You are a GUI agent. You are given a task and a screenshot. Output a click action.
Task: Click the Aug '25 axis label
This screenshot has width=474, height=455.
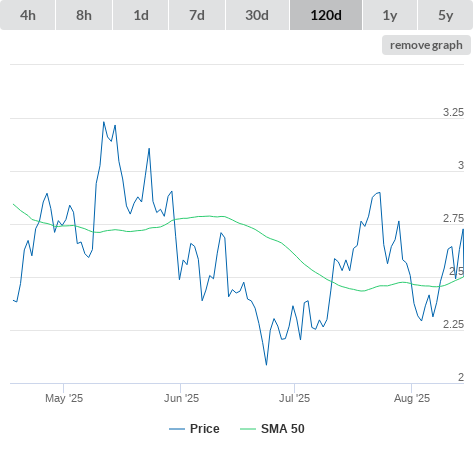(412, 398)
